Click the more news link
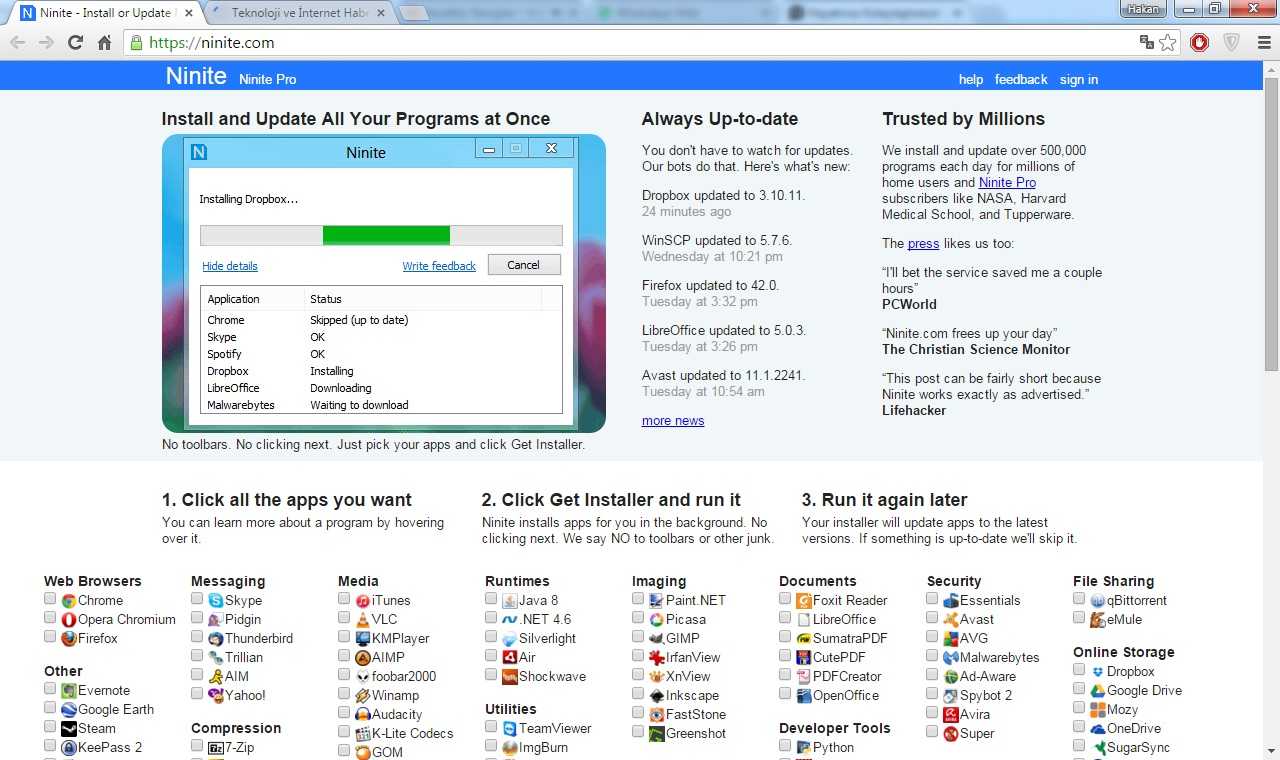The image size is (1280, 760). [673, 421]
